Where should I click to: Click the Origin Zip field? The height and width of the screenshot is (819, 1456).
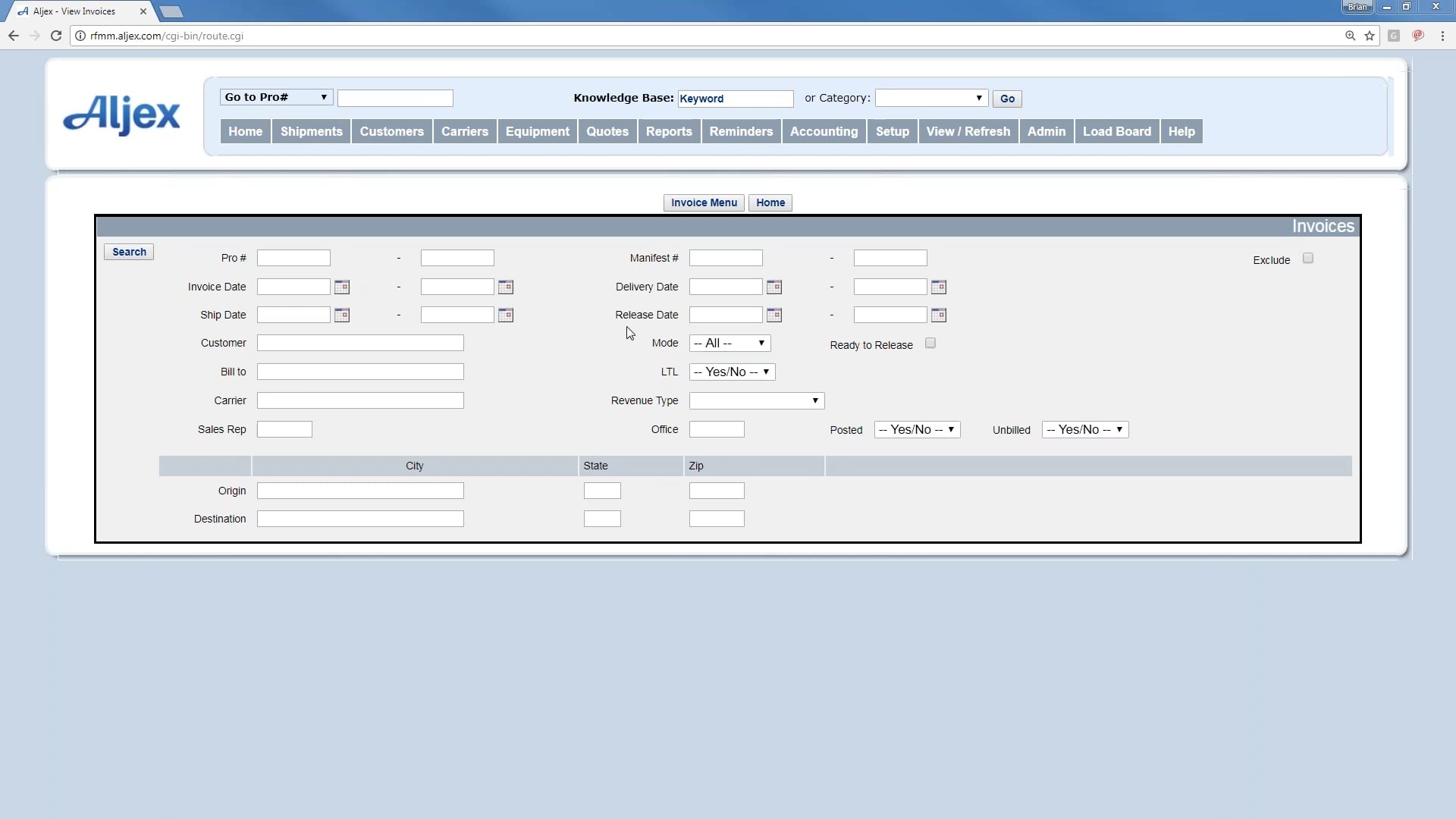[x=717, y=491]
